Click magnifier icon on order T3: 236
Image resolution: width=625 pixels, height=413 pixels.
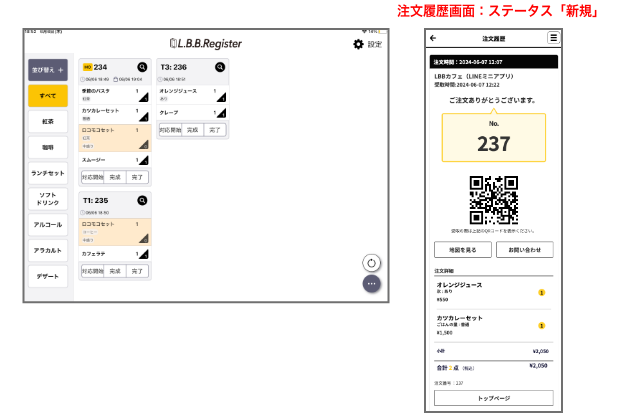click(221, 67)
